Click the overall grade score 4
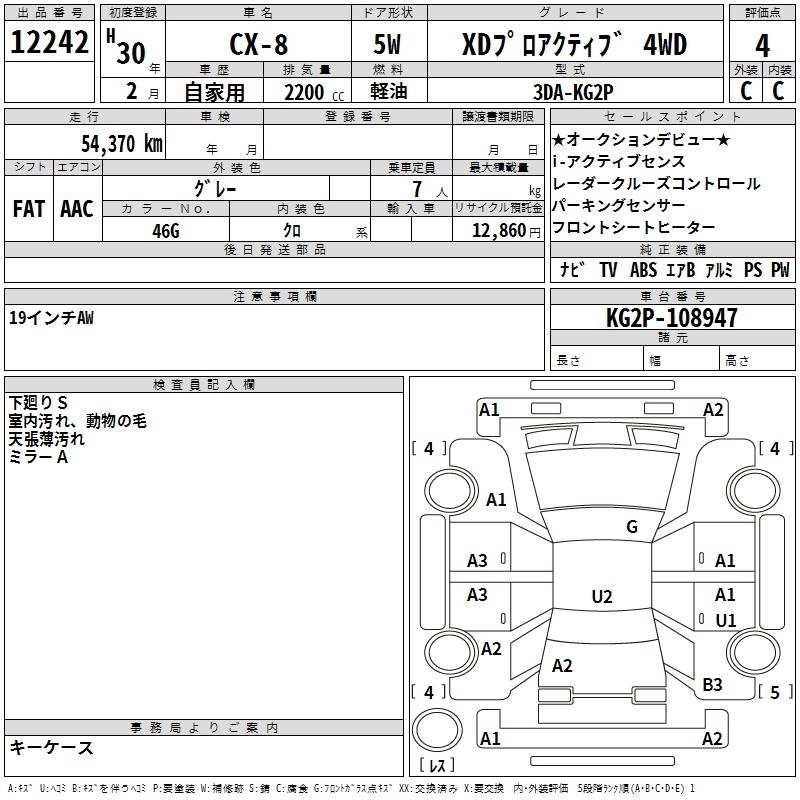Screen dimensions: 800x800 (x=762, y=45)
